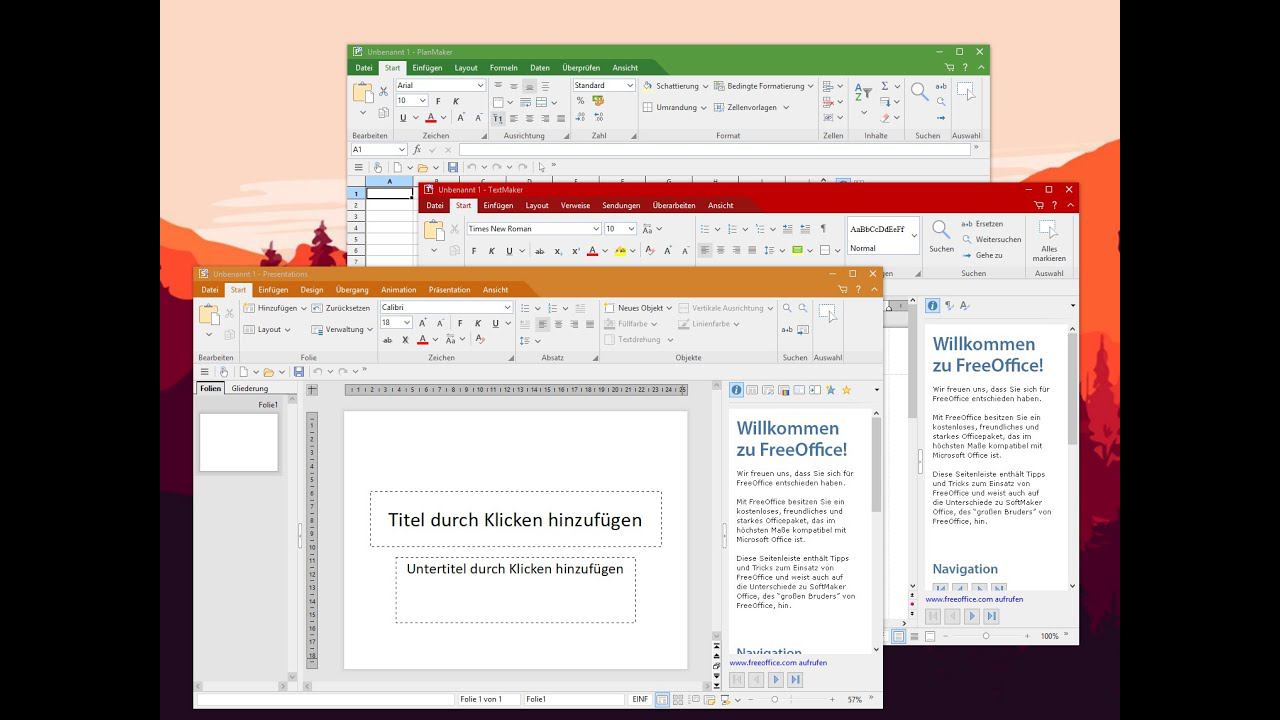
Task: Click pilcrow formatting marks icon in TextMaker
Action: (x=823, y=229)
